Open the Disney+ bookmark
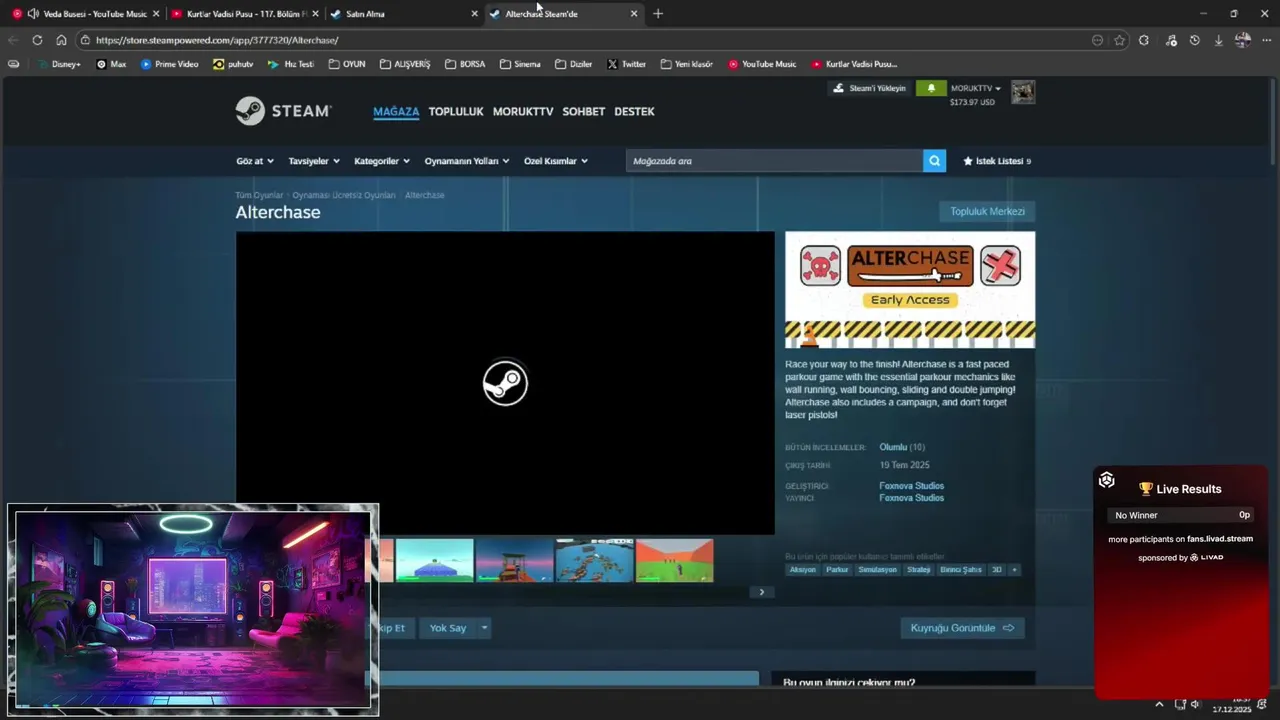The image size is (1280, 720). 59,64
